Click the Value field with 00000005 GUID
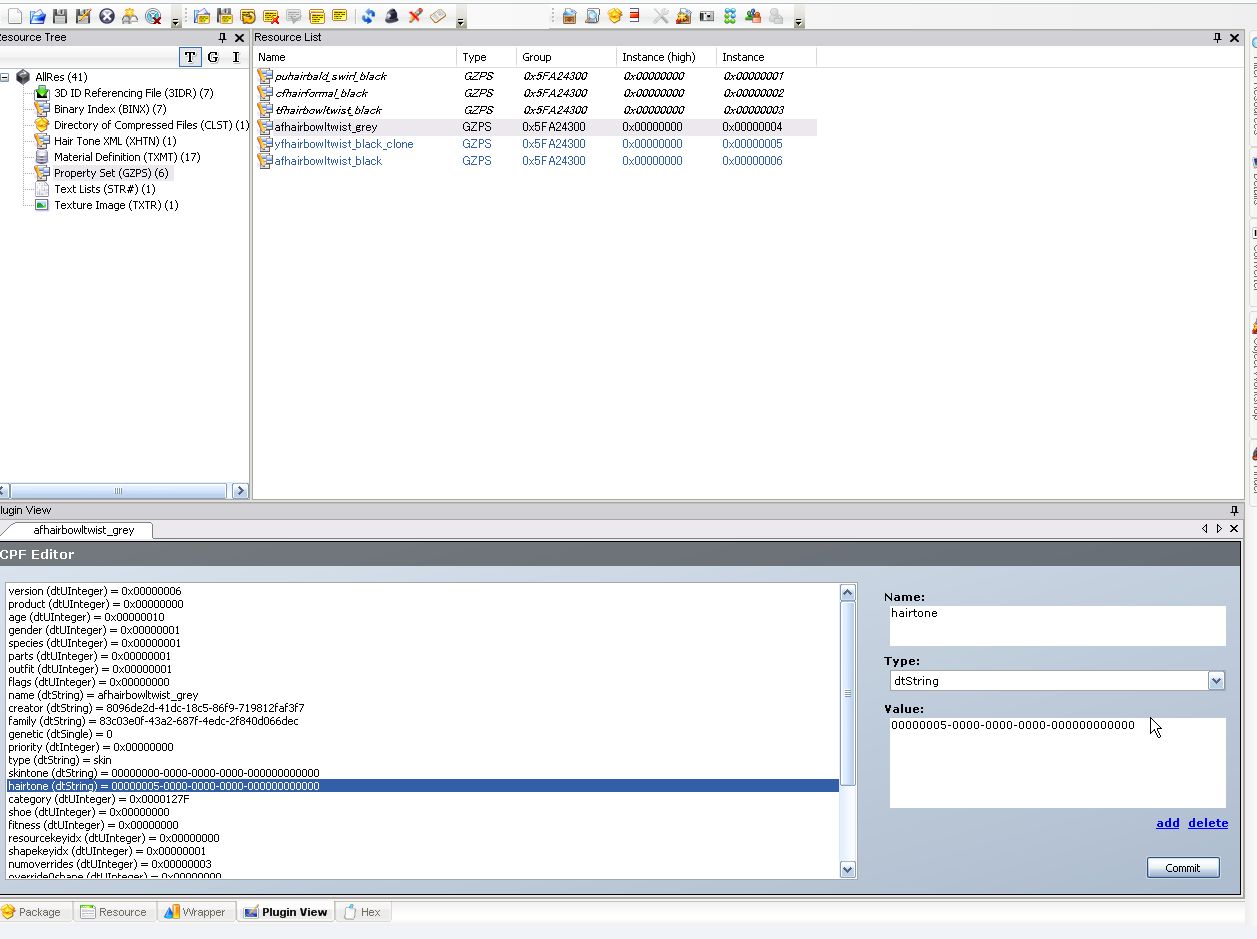 click(x=1057, y=762)
